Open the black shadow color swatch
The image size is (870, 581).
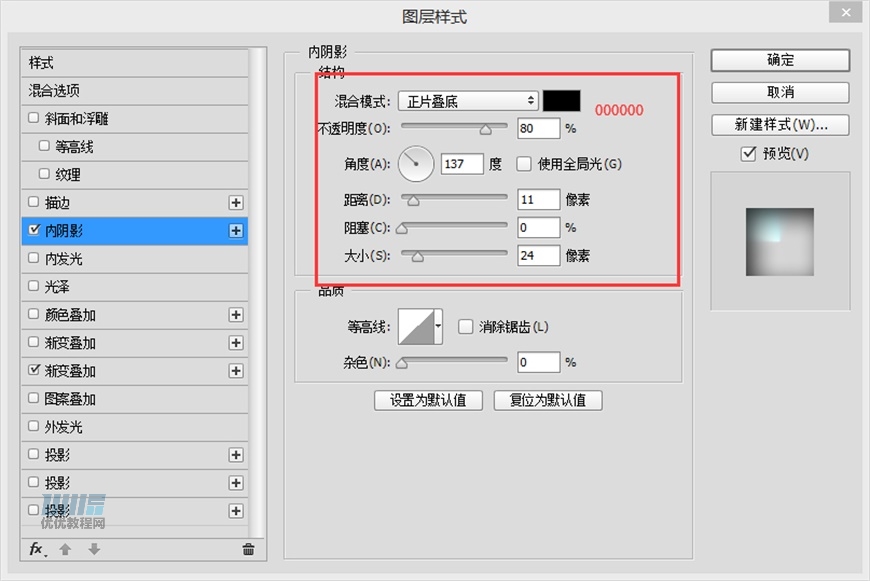[x=562, y=101]
